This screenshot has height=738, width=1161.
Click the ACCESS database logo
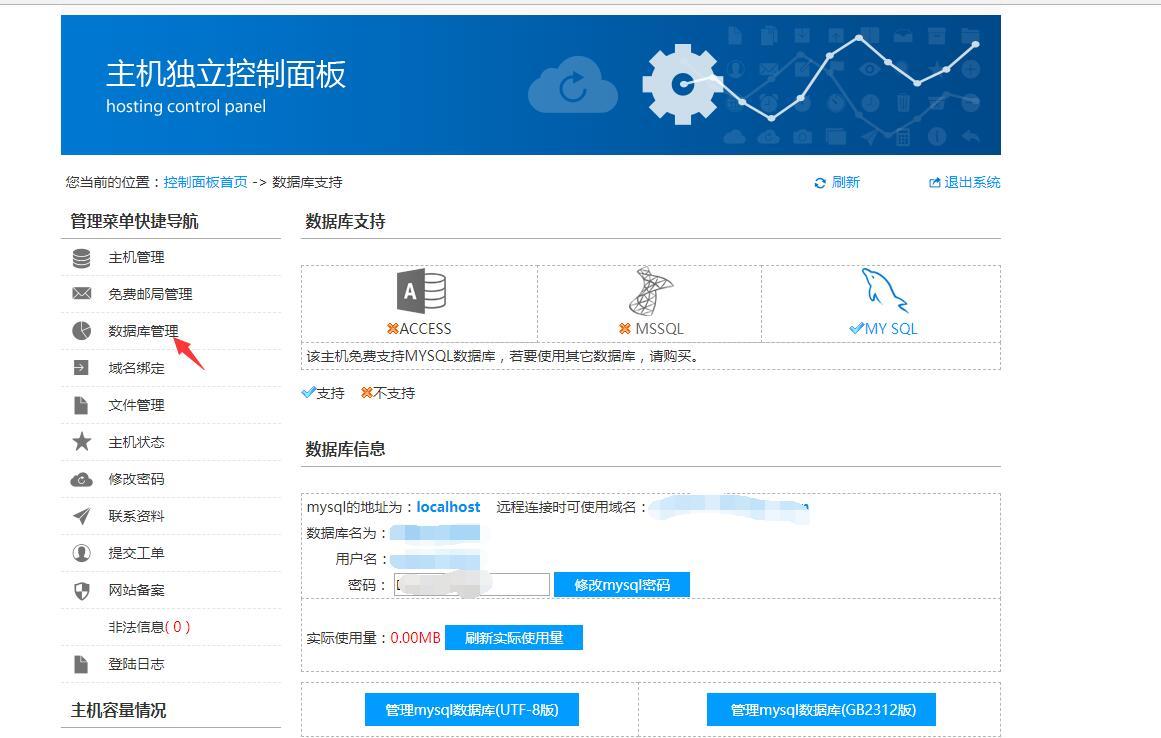[421, 292]
